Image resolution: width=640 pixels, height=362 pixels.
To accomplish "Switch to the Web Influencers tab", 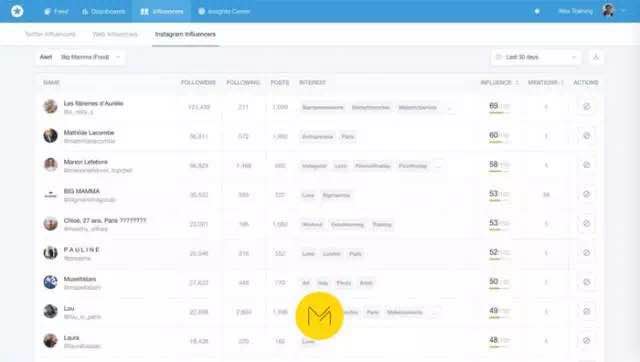I will 115,34.
